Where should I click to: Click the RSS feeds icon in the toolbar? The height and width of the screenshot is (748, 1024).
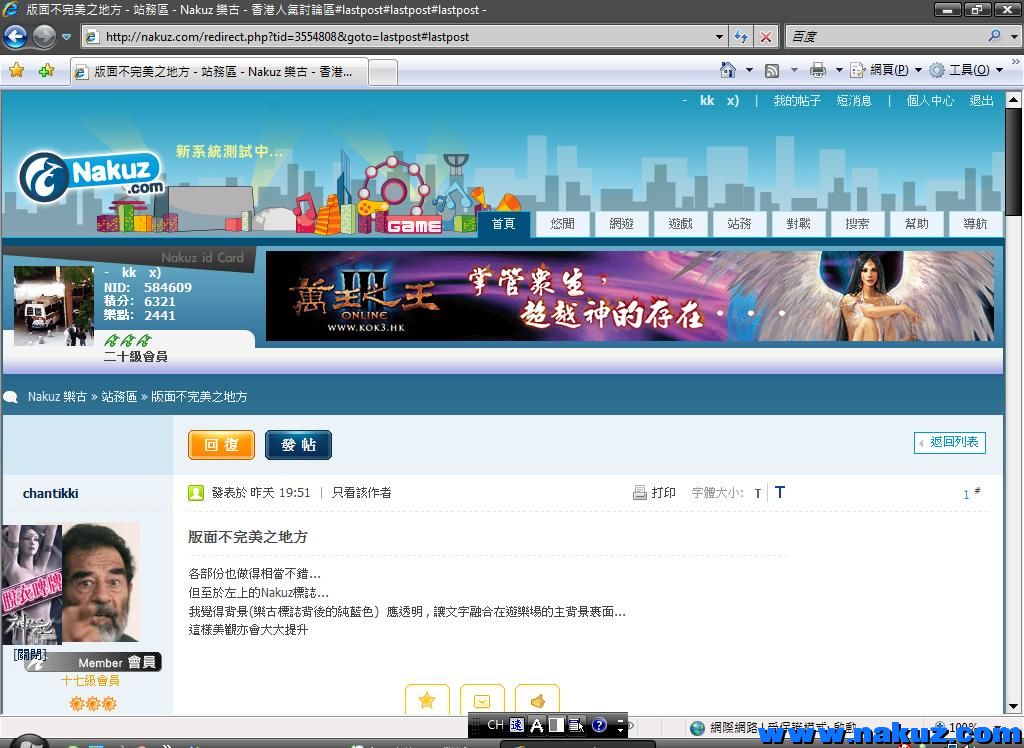coord(772,70)
